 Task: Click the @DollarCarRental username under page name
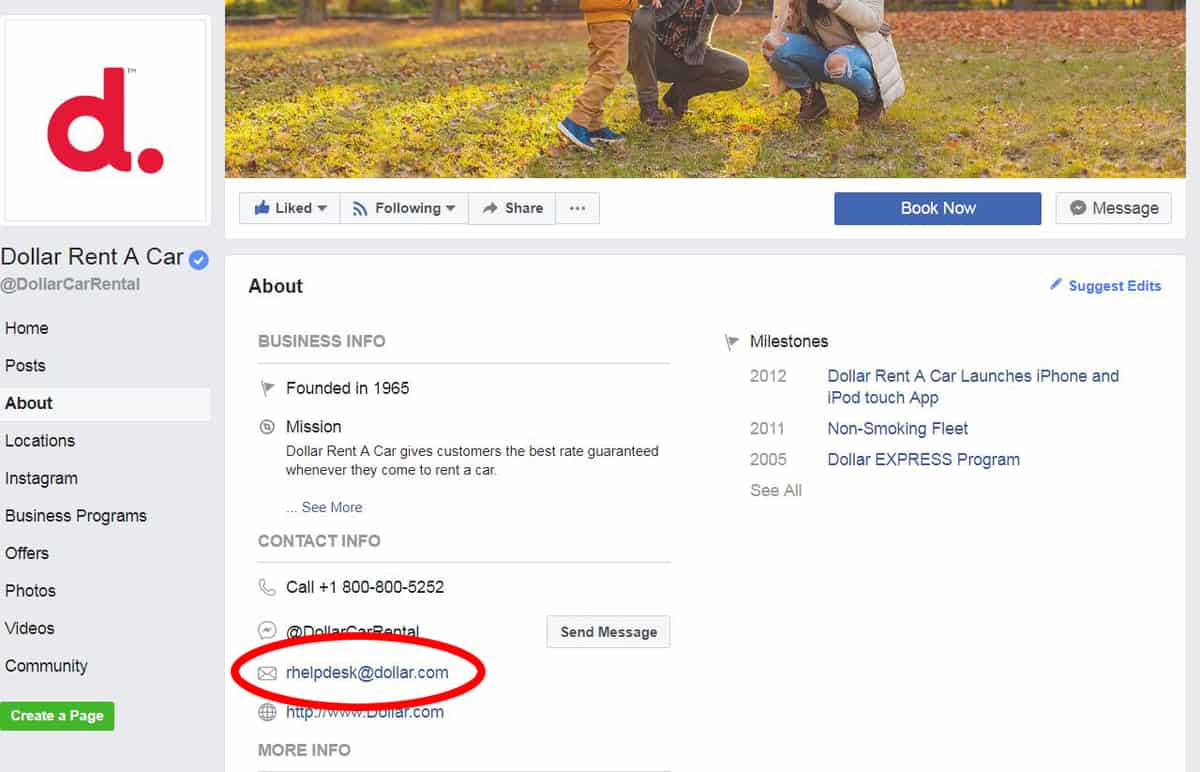point(70,284)
